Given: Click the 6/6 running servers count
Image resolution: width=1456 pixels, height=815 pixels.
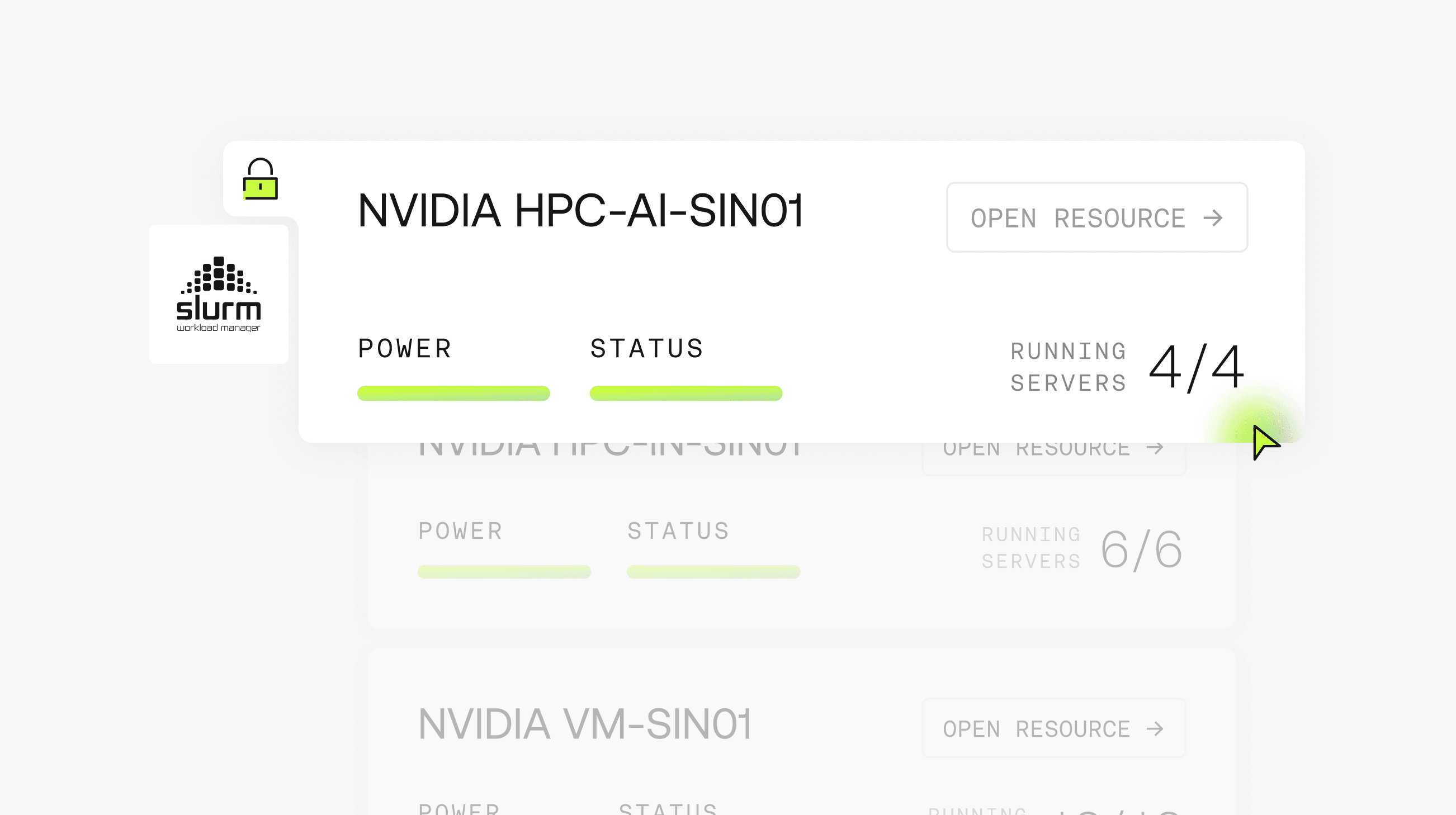Looking at the screenshot, I should tap(1141, 549).
